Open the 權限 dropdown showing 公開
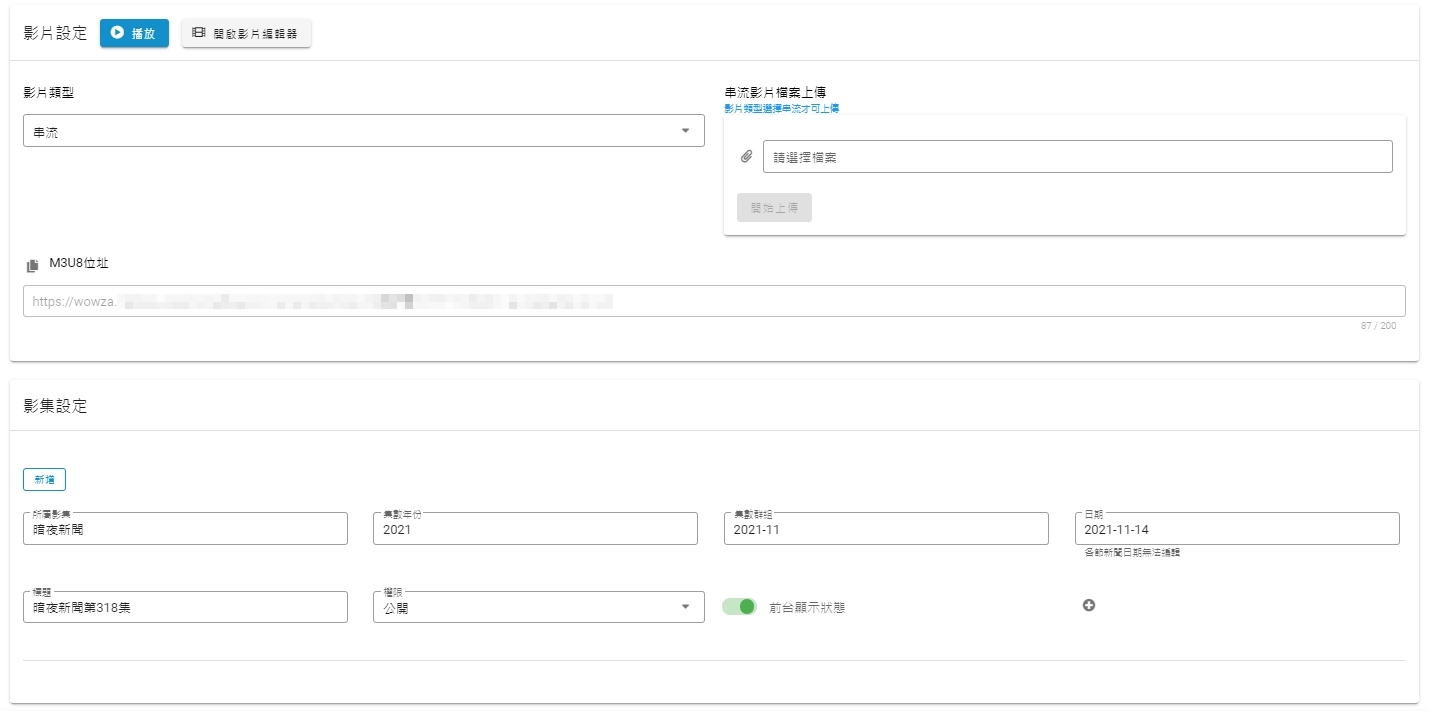 click(538, 607)
